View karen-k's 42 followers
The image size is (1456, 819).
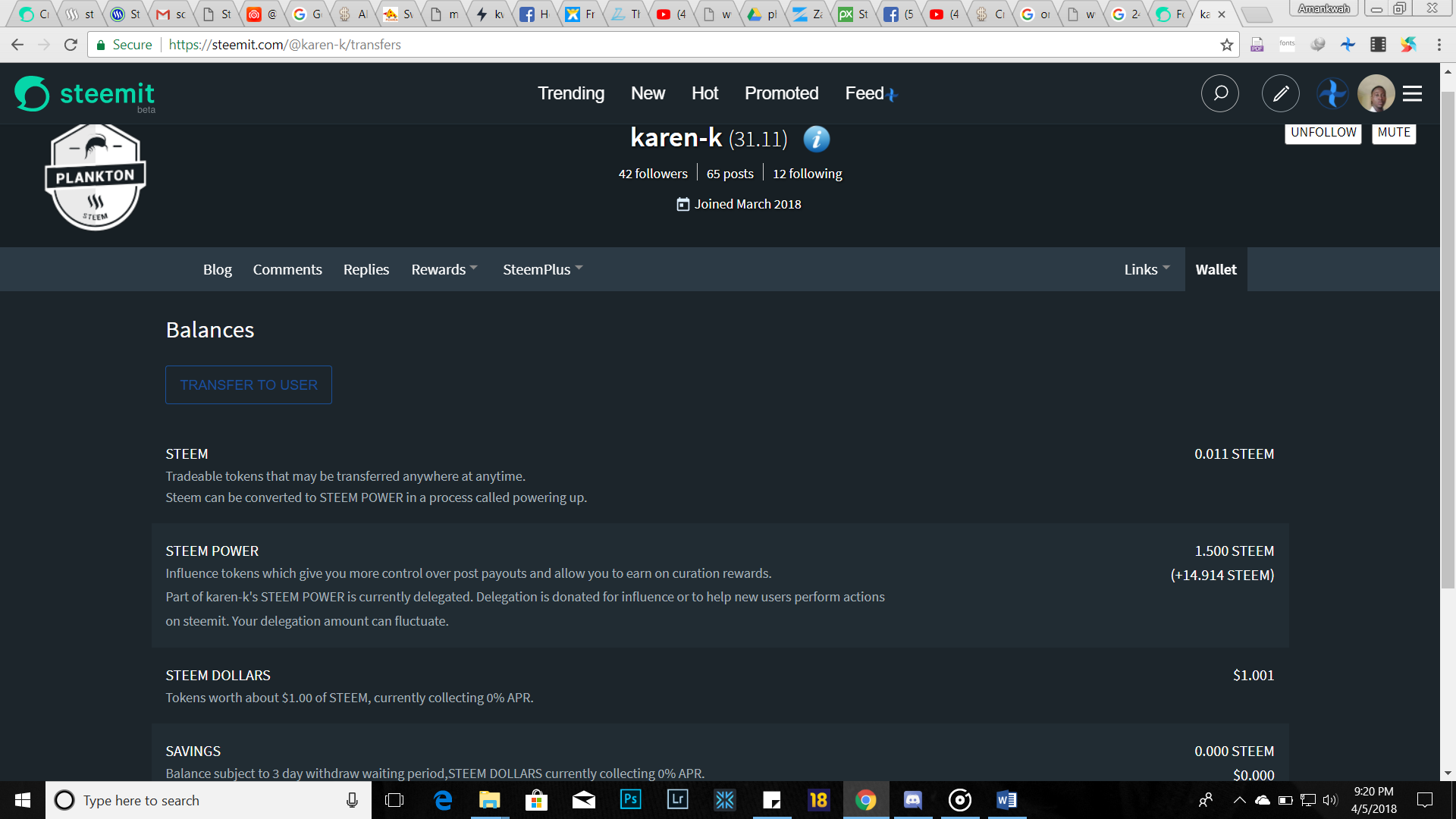(x=653, y=173)
